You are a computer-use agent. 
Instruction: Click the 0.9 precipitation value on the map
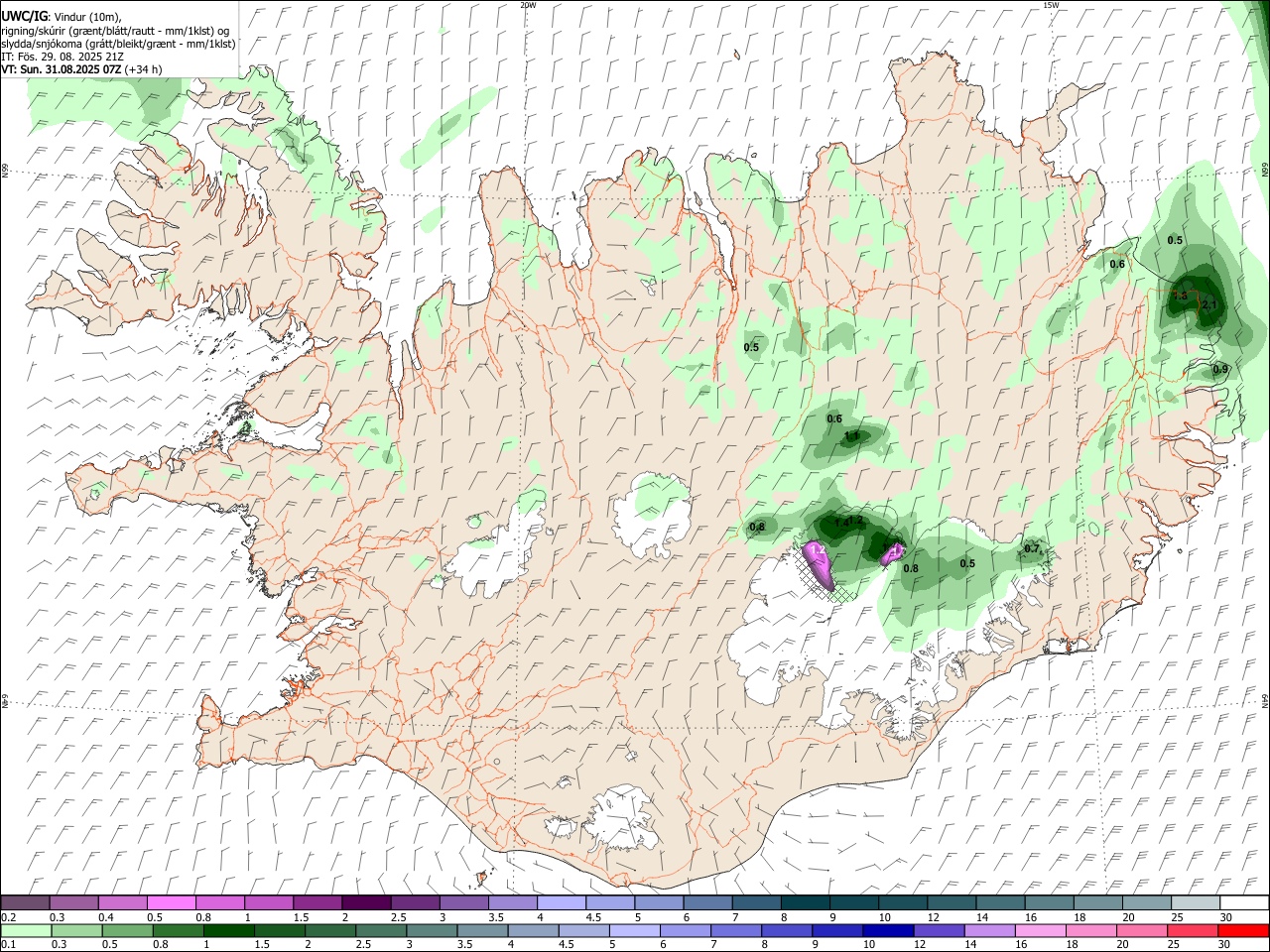pyautogui.click(x=1220, y=370)
